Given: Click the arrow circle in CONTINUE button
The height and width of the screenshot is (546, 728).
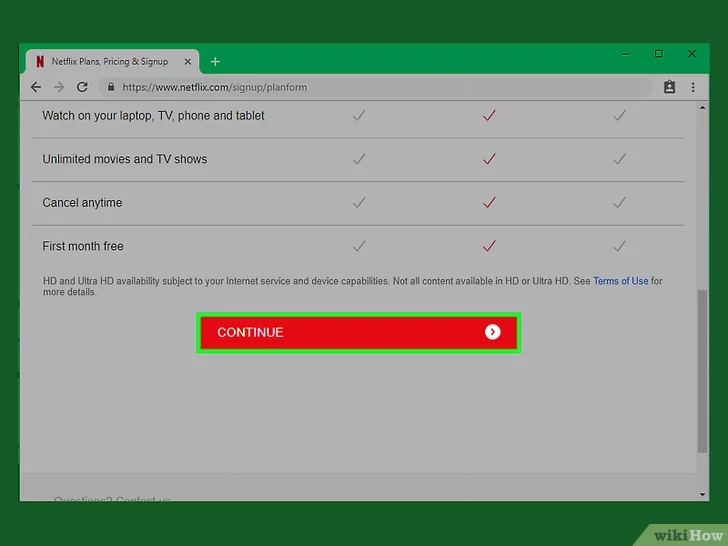Looking at the screenshot, I should [492, 332].
